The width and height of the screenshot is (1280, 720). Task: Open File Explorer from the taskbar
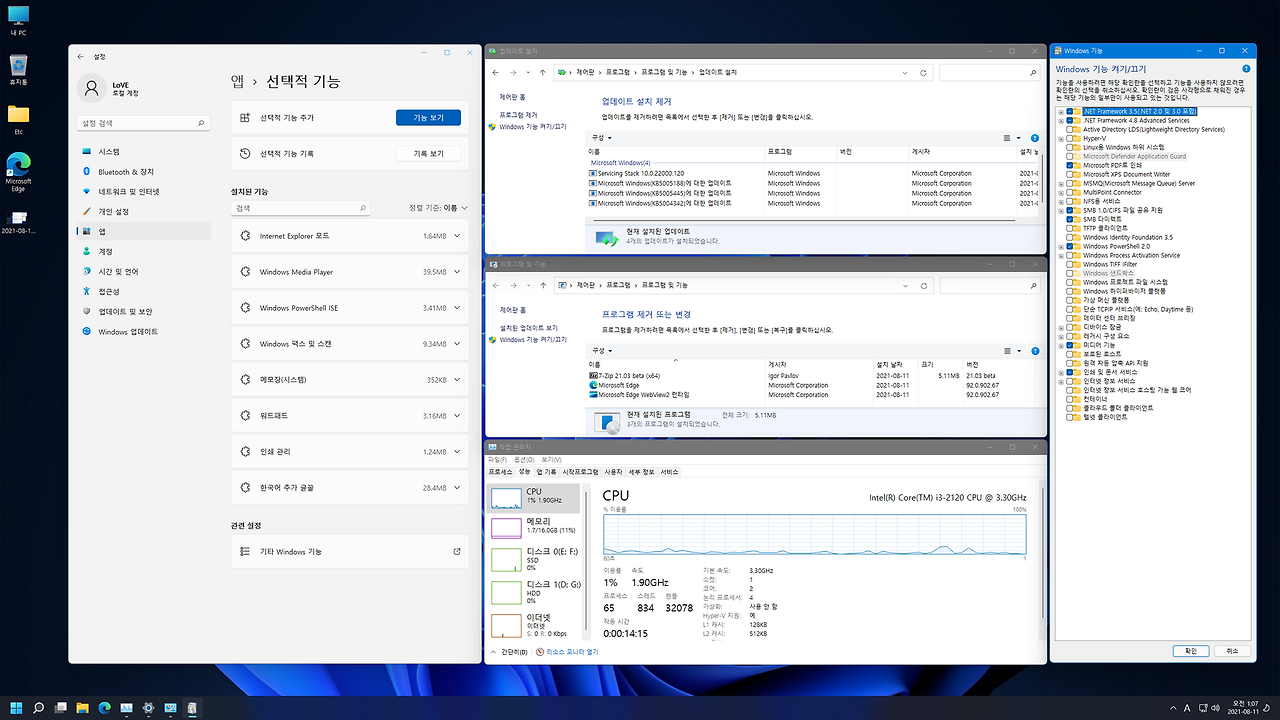click(82, 708)
